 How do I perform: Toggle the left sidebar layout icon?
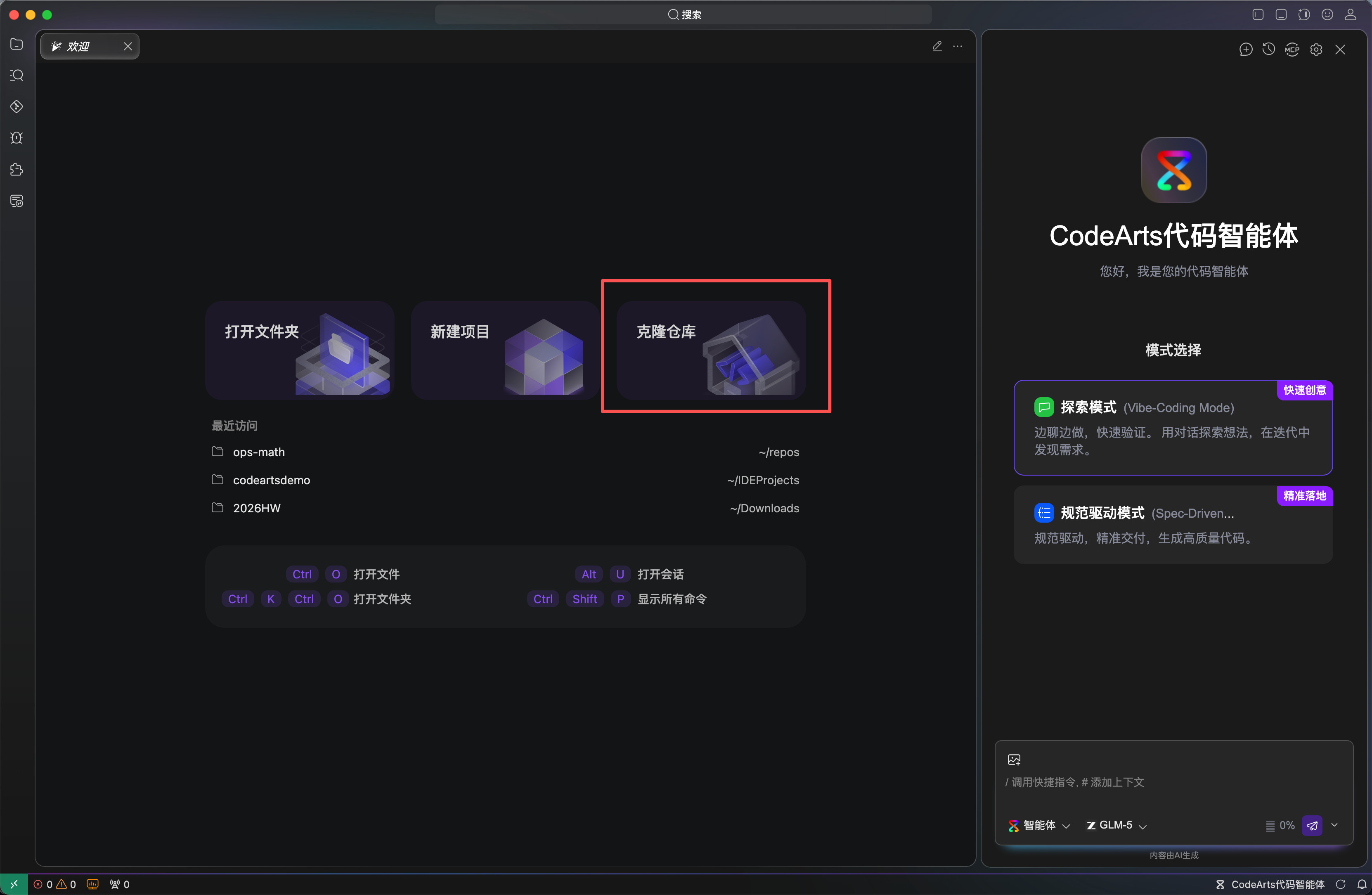click(x=1258, y=15)
